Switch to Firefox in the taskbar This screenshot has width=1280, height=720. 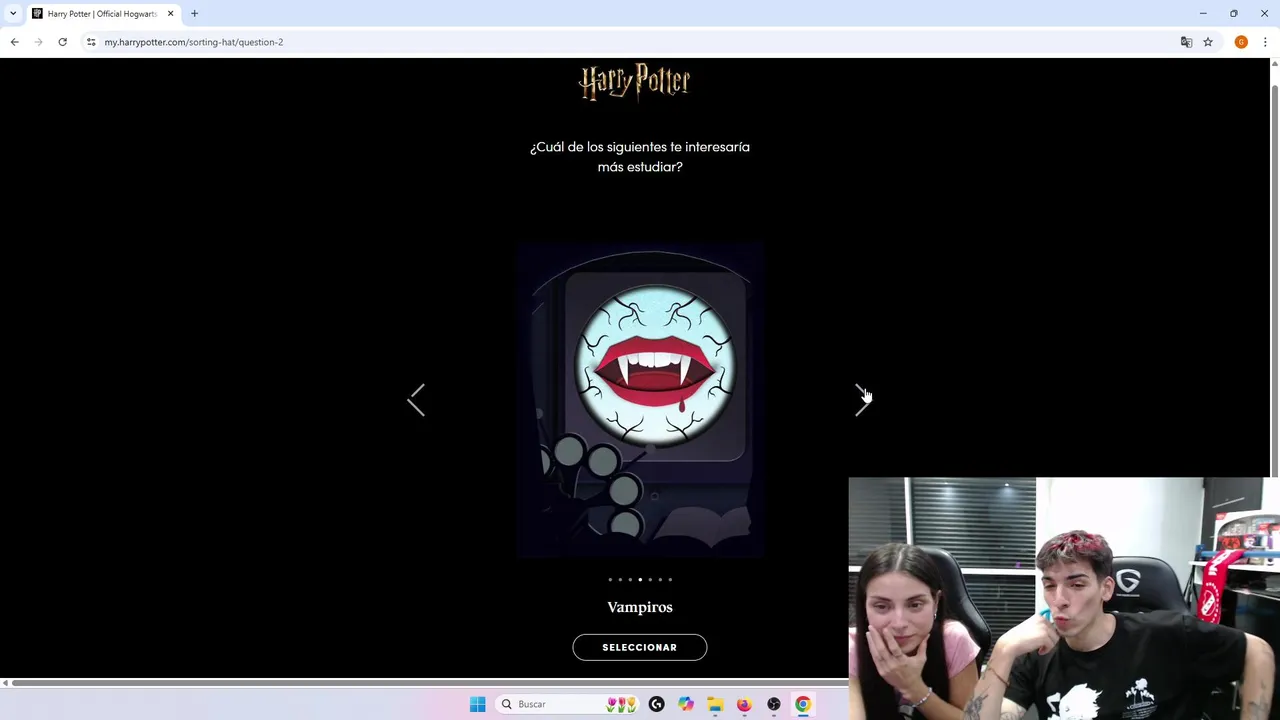click(744, 704)
